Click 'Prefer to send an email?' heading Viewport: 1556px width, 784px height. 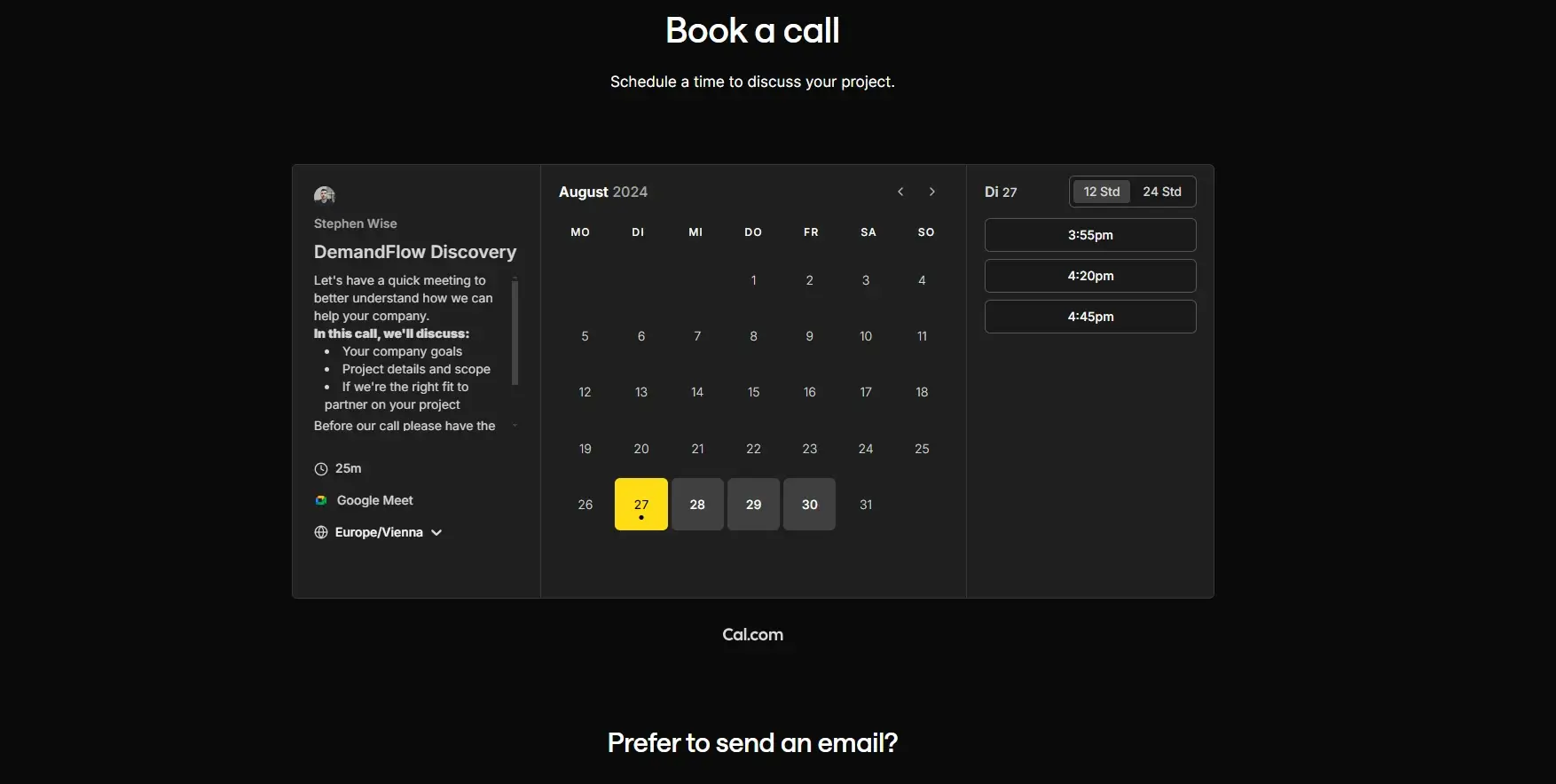[752, 742]
